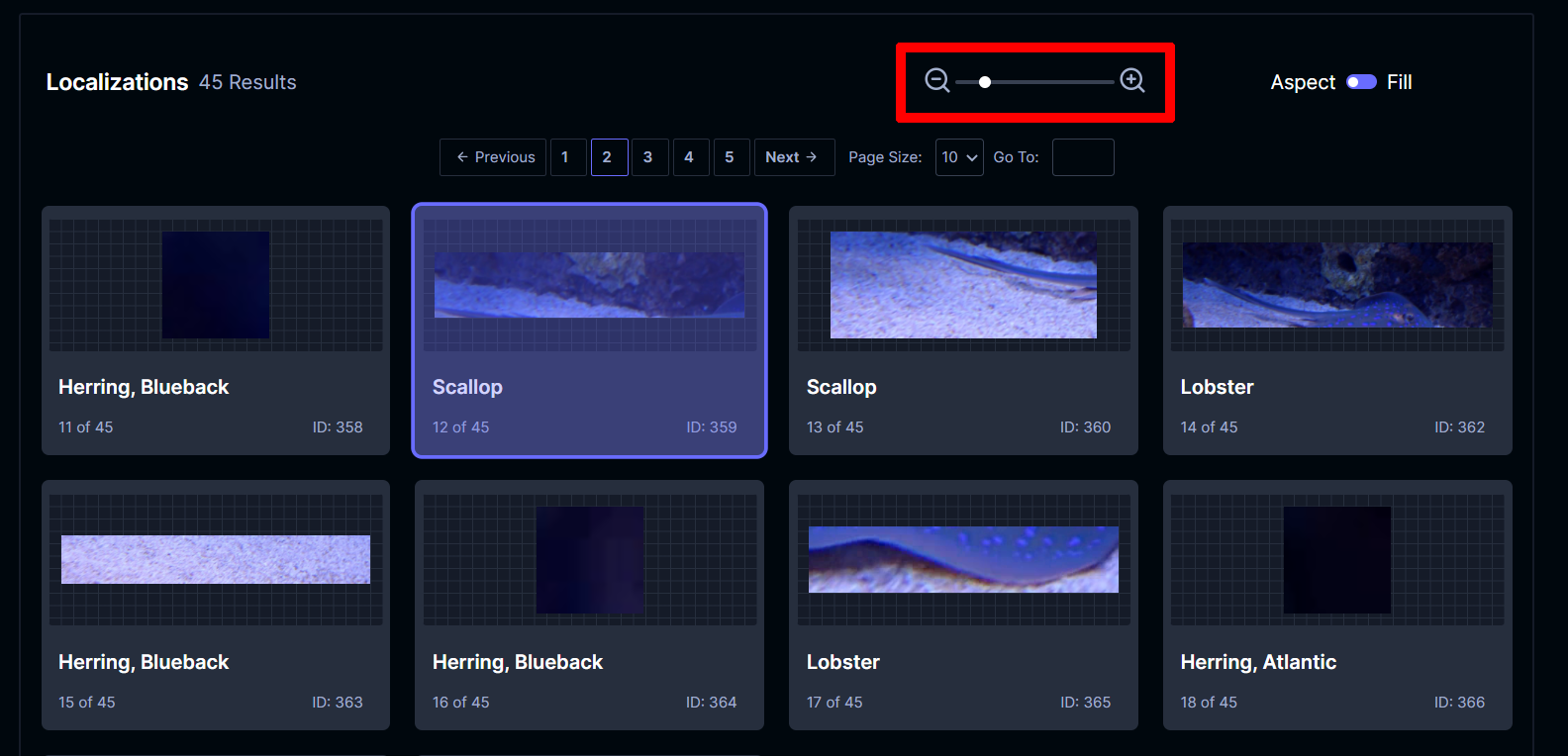Viewport: 1568px width, 756px height.
Task: Jump to page 3
Action: (649, 157)
